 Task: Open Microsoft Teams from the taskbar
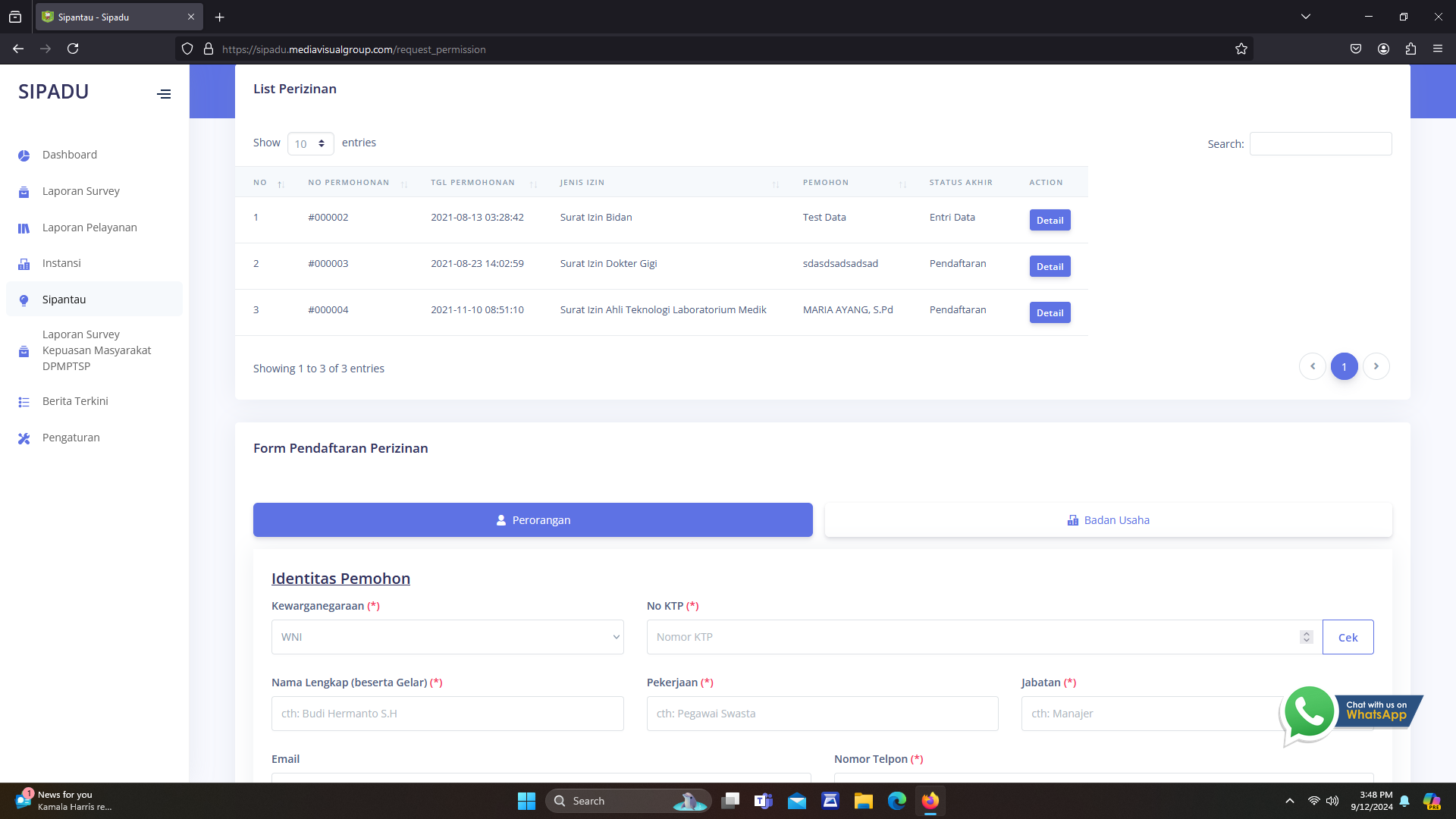click(x=764, y=801)
